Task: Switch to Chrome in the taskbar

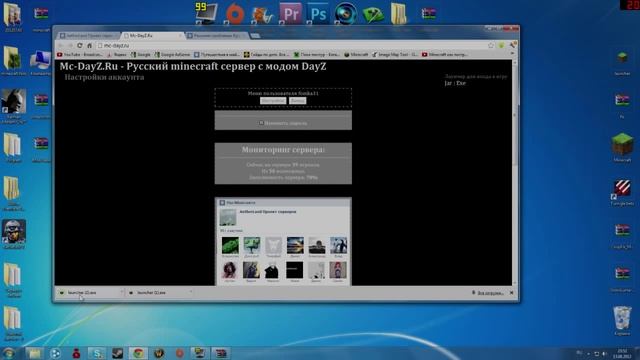Action: (138, 353)
